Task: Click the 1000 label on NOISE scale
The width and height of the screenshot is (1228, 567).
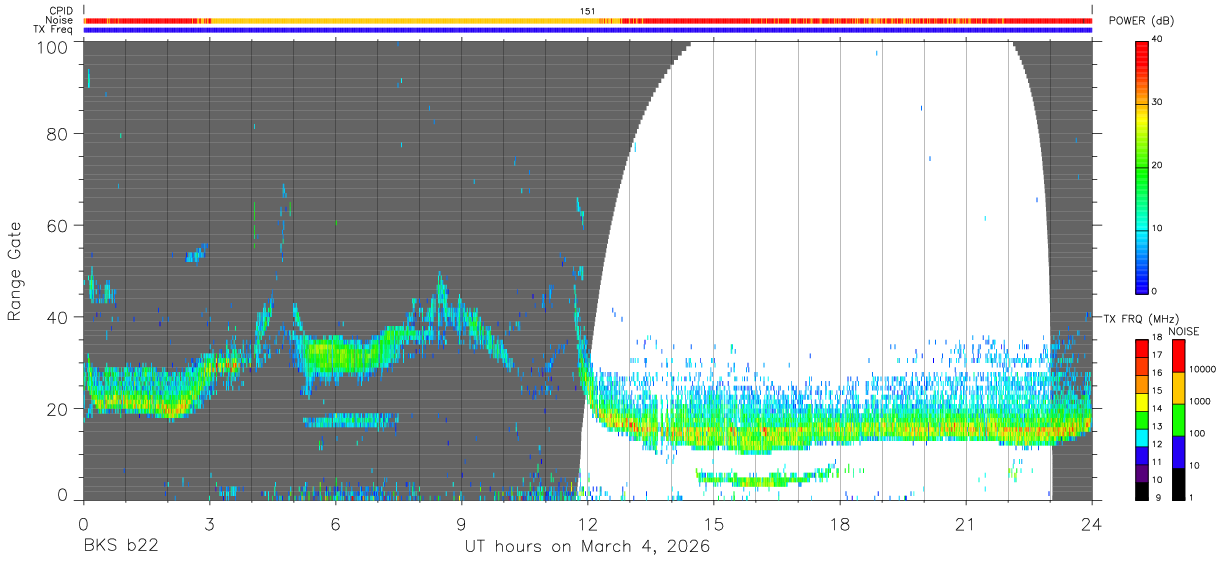Action: point(1202,401)
